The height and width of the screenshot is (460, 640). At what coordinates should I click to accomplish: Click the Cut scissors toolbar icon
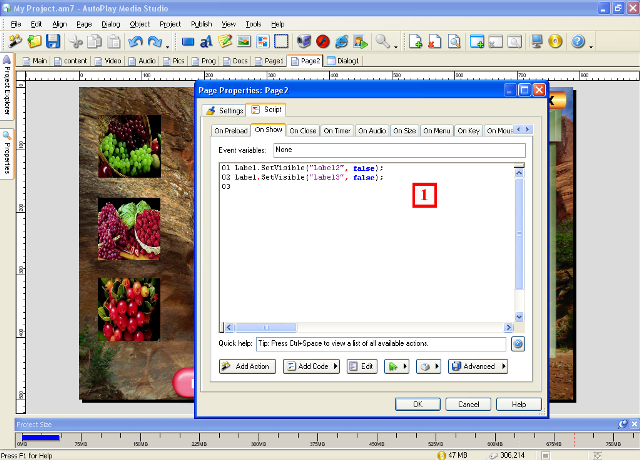point(77,42)
